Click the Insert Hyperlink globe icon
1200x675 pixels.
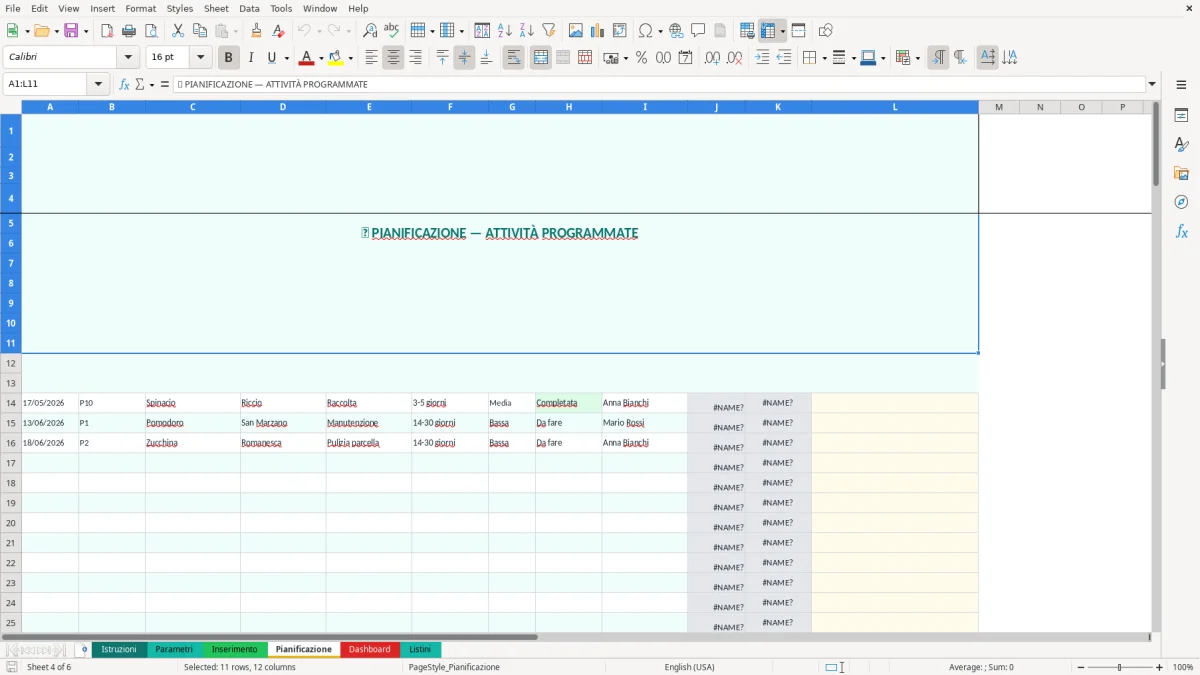[x=676, y=30]
